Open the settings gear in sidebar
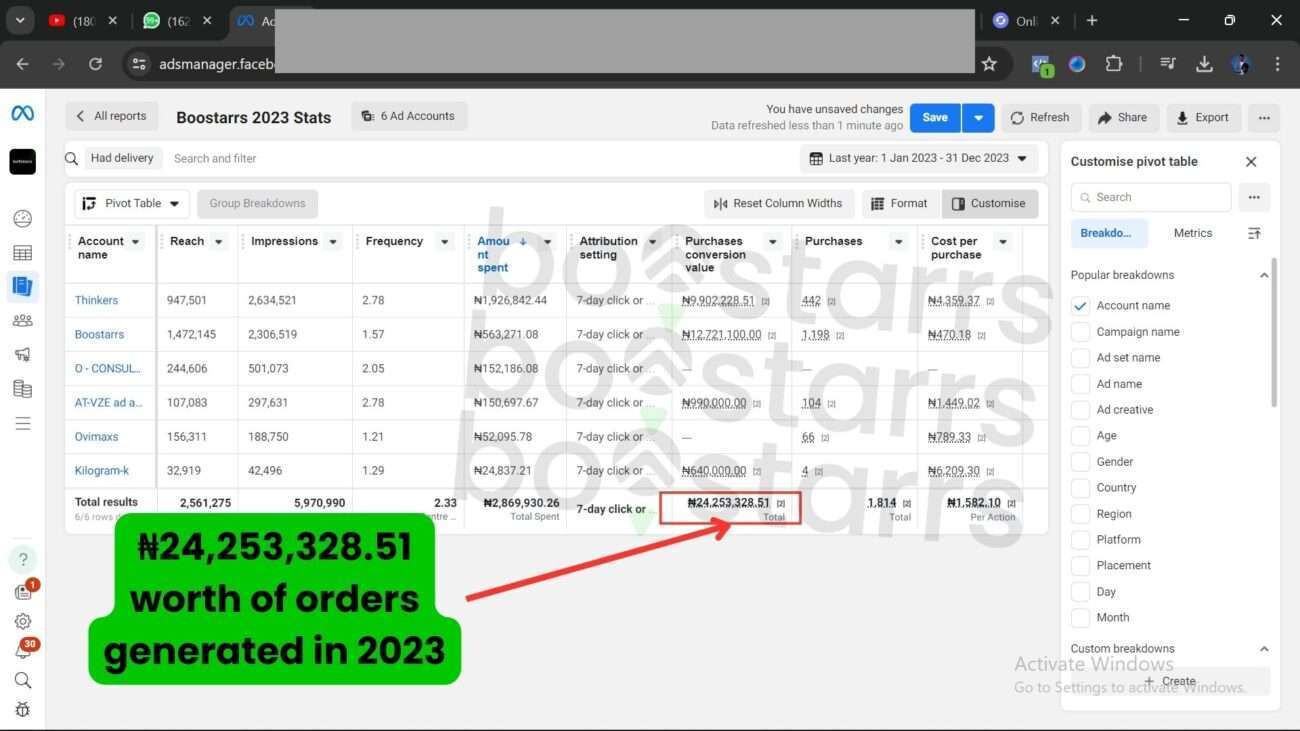 tap(22, 621)
